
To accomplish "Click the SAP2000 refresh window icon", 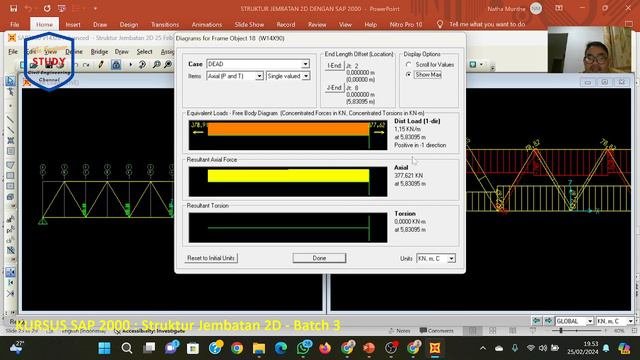I will coord(142,64).
